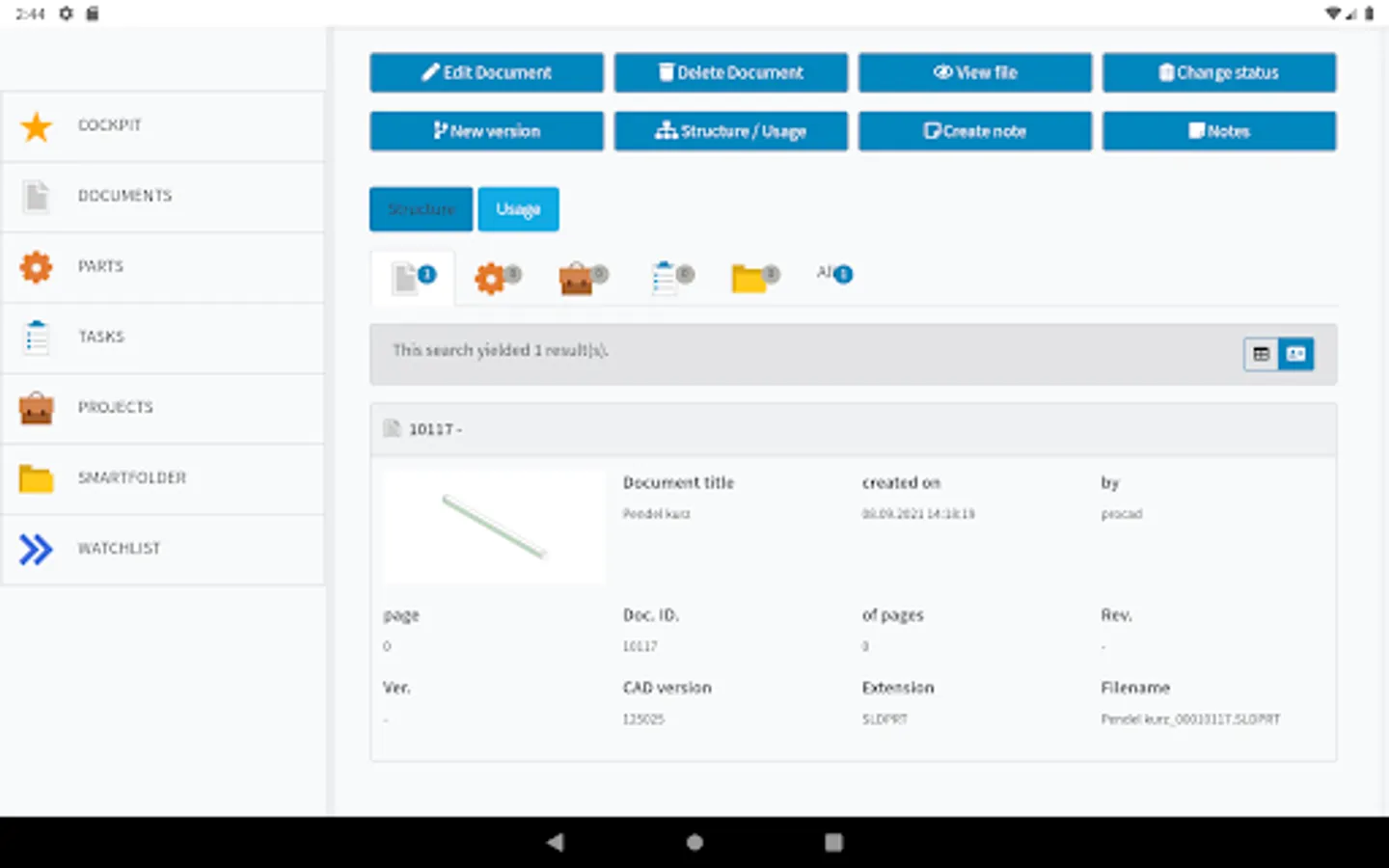Switch to the Structure toggle
Viewport: 1389px width, 868px height.
[x=422, y=209]
